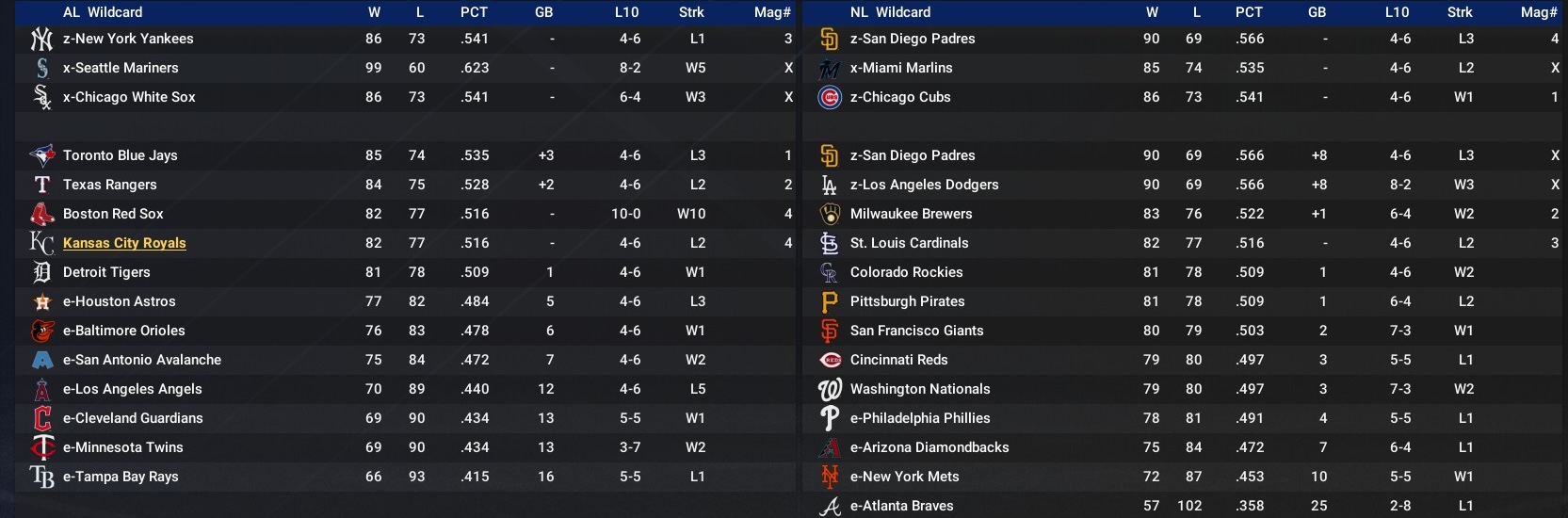
Task: Sort NL Wildcard by Strk column header
Action: pyautogui.click(x=1460, y=12)
